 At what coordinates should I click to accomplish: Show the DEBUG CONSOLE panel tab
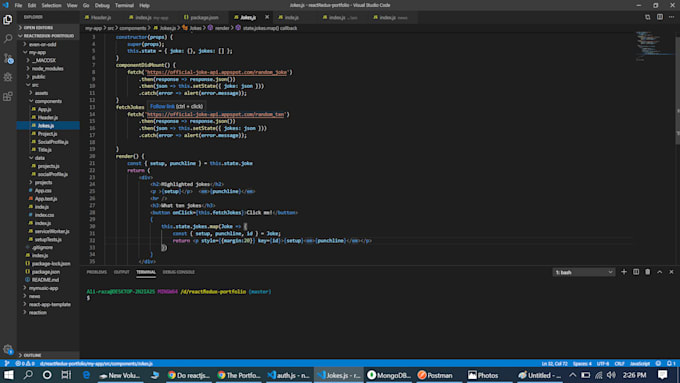pos(179,272)
